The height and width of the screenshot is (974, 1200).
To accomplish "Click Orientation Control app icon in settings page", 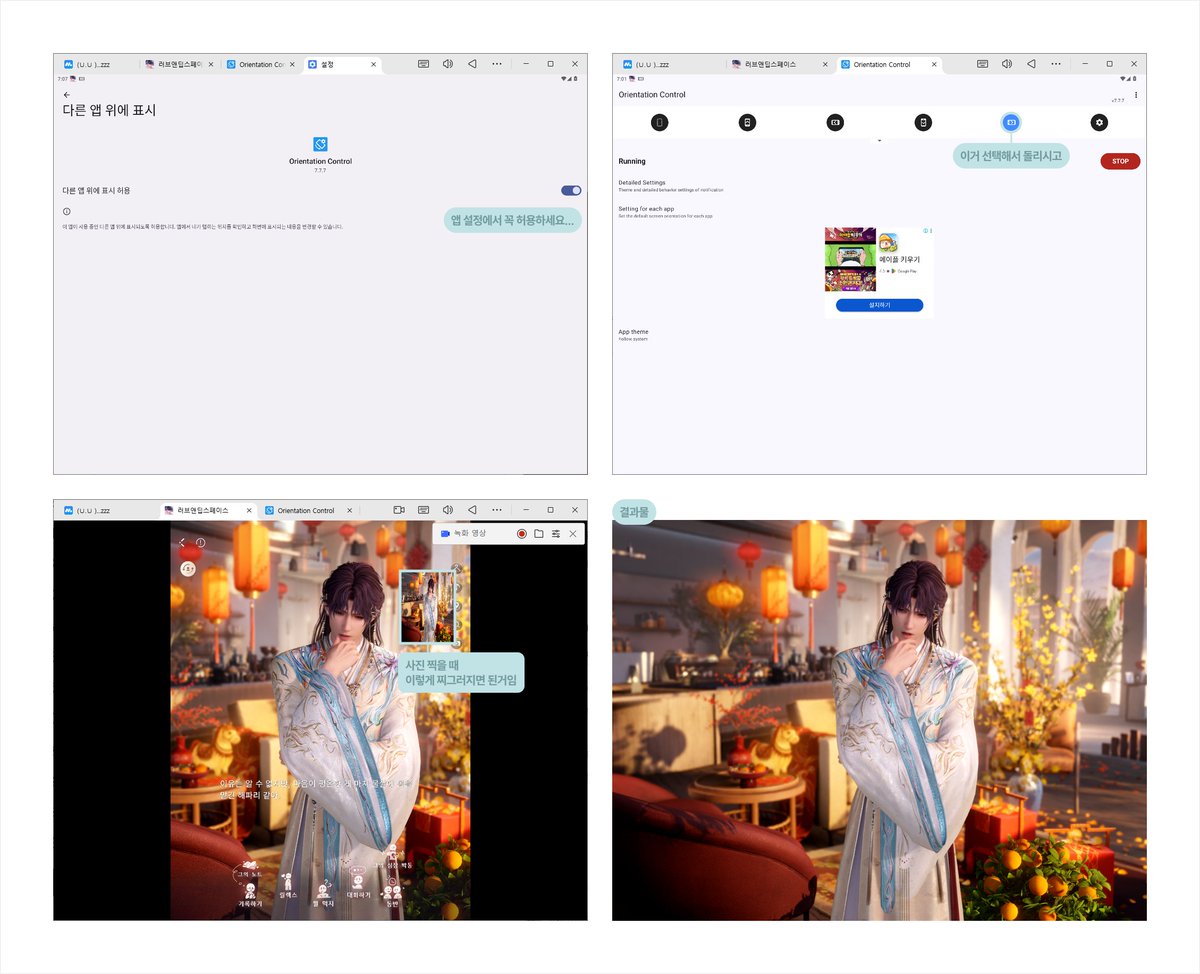I will (320, 145).
